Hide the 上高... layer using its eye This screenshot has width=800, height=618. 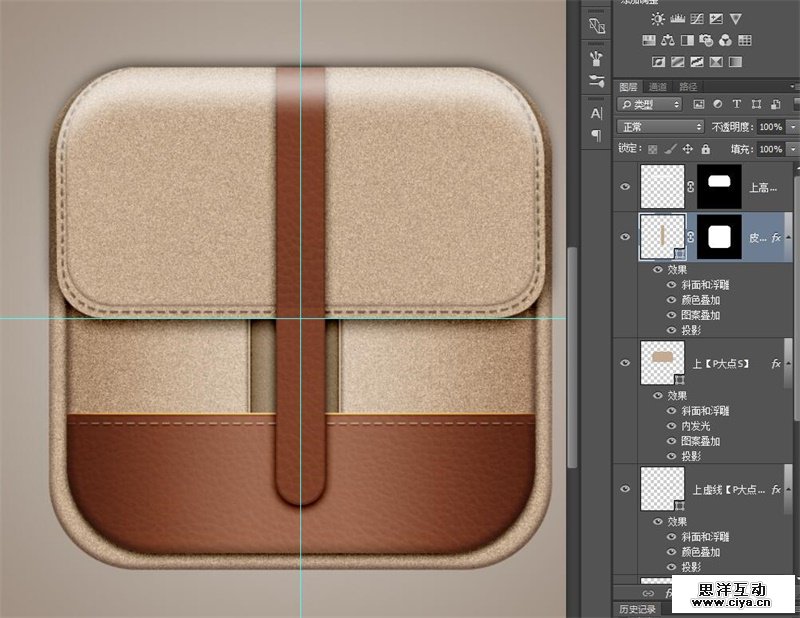(625, 187)
